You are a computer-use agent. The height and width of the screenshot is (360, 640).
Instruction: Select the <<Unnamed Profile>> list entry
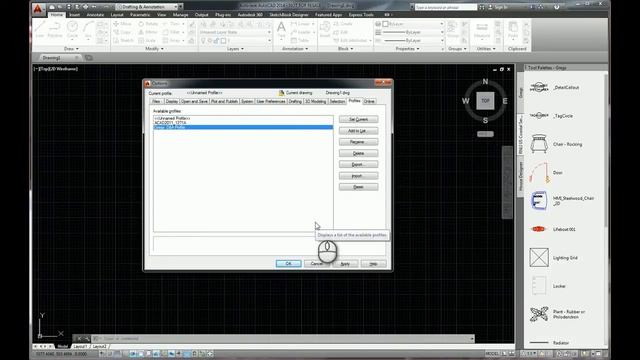click(243, 118)
